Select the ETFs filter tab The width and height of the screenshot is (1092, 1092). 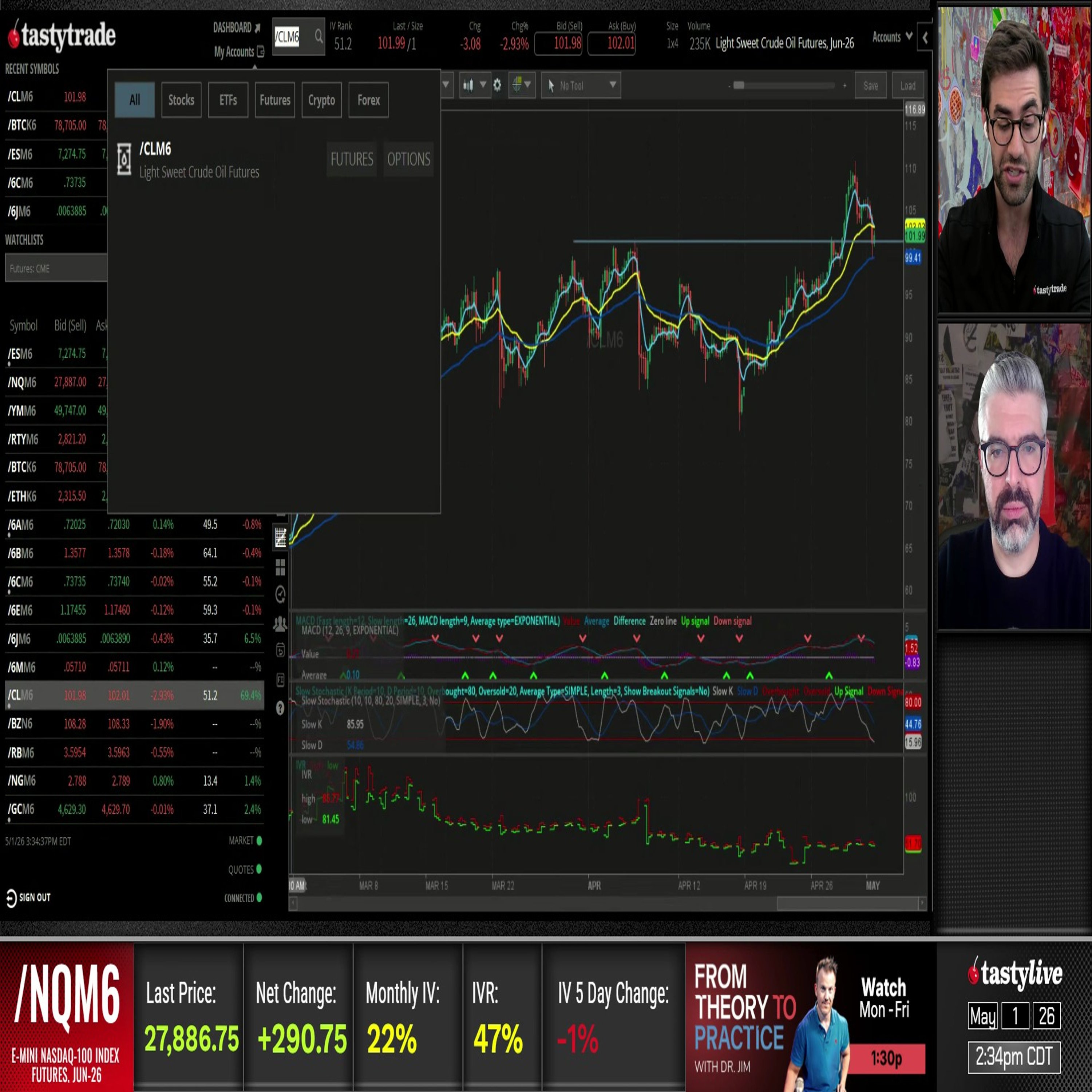coord(228,100)
